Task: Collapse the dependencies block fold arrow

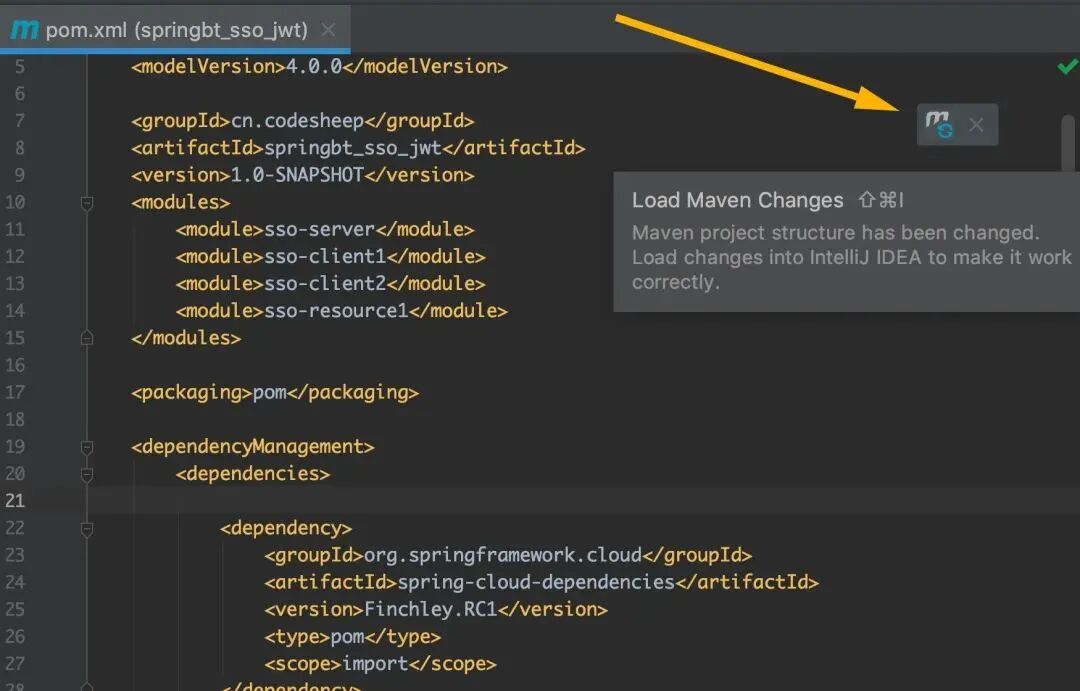Action: (86, 473)
